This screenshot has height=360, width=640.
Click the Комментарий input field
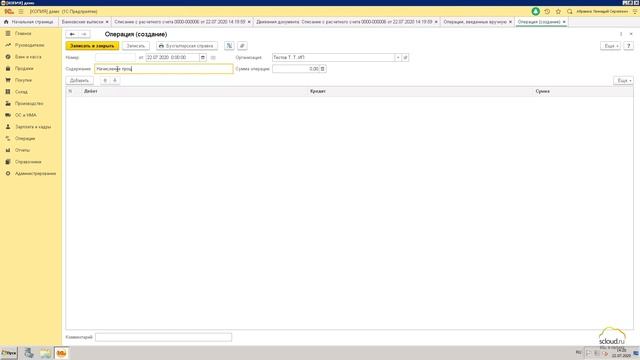click(x=163, y=337)
